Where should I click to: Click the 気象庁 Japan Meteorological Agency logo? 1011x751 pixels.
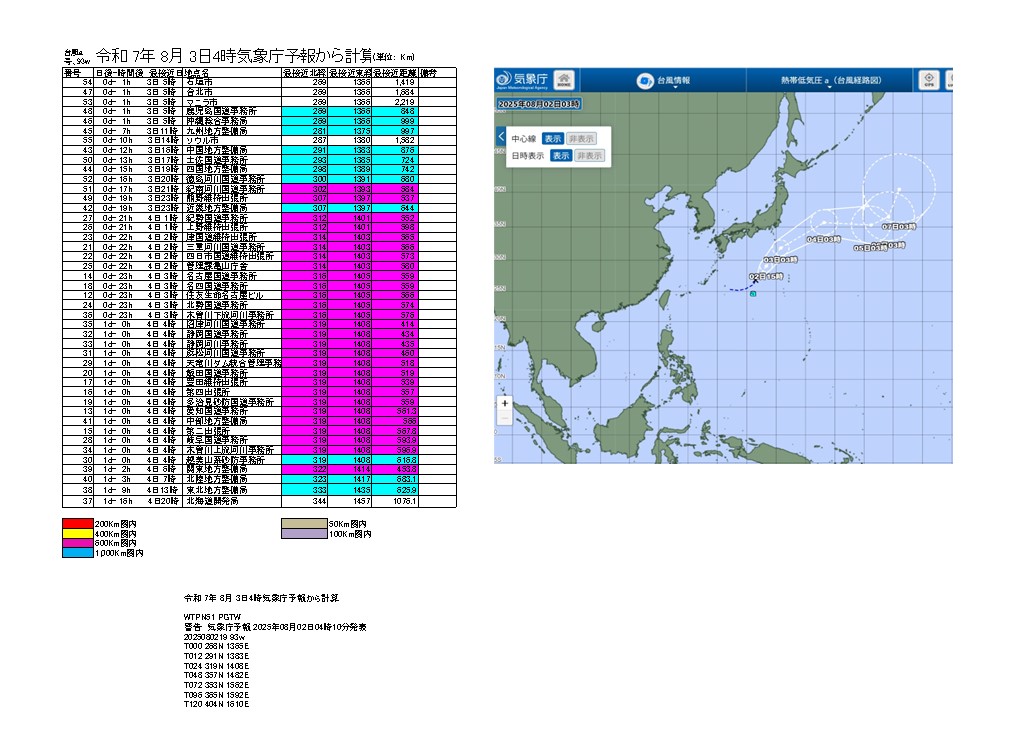click(x=522, y=80)
